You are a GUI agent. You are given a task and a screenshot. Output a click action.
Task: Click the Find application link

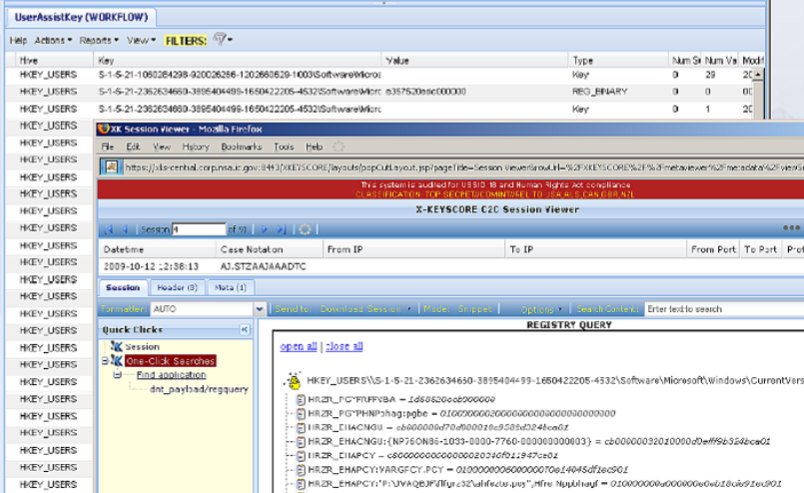click(x=171, y=375)
